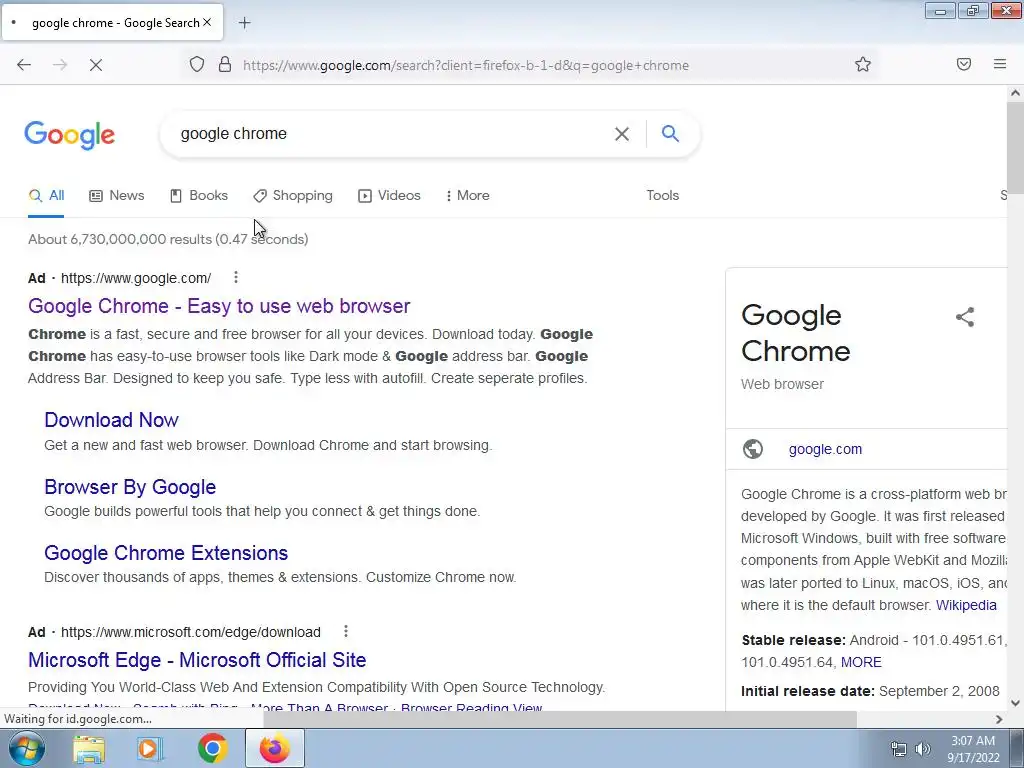Select the All results tab
The width and height of the screenshot is (1024, 768).
46,195
